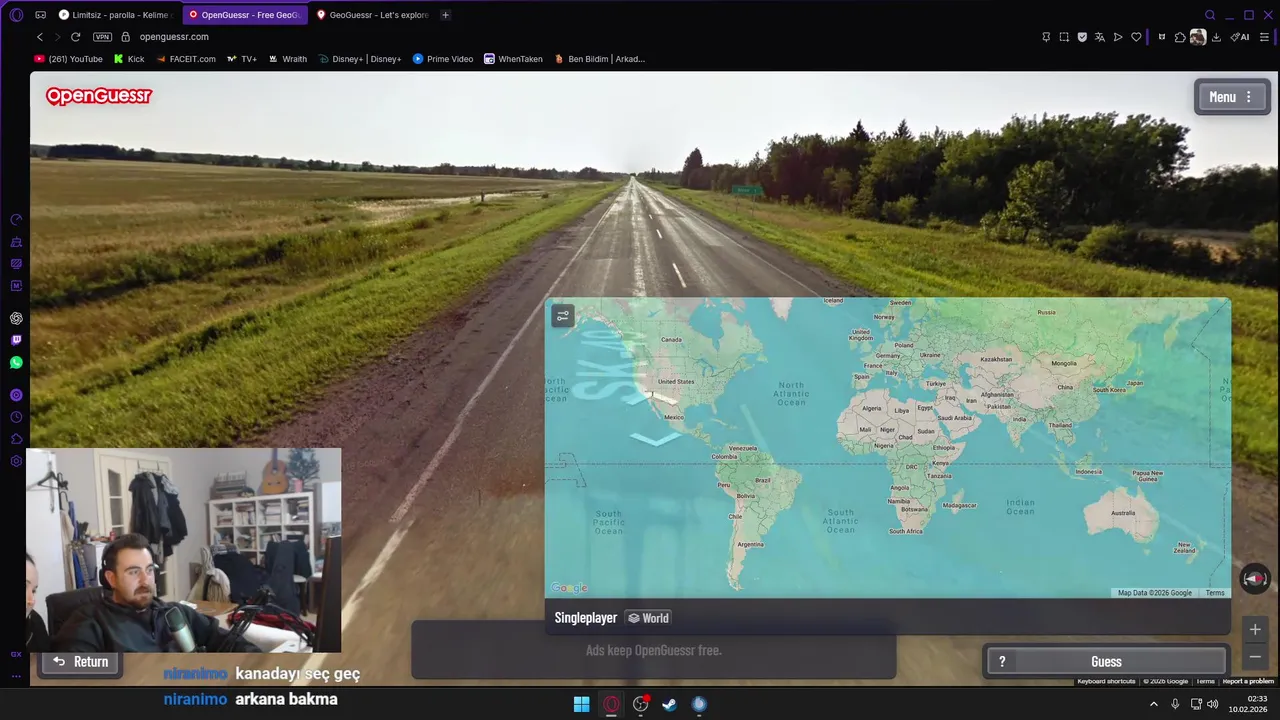Click the compass icon

pyautogui.click(x=1255, y=578)
